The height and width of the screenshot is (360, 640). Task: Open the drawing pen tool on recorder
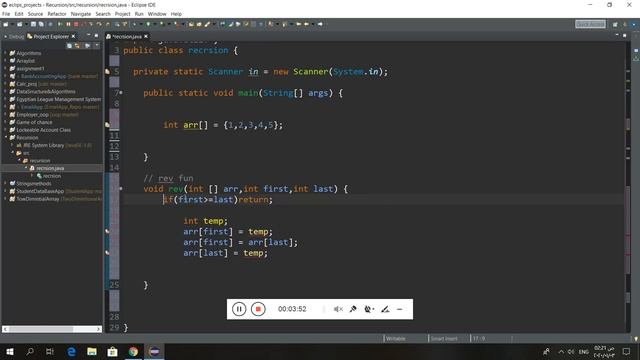(385, 309)
